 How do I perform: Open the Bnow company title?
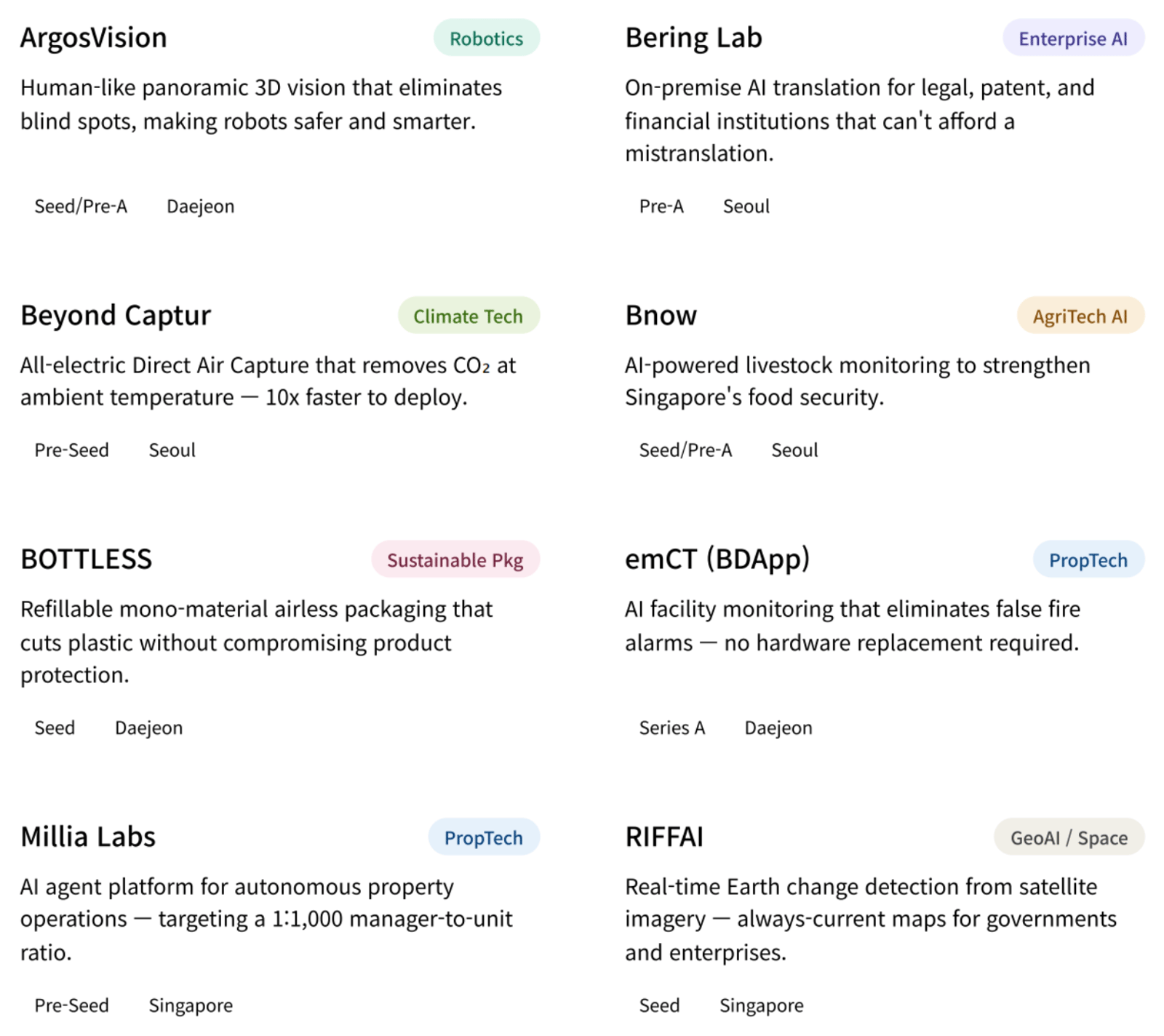pyautogui.click(x=661, y=316)
